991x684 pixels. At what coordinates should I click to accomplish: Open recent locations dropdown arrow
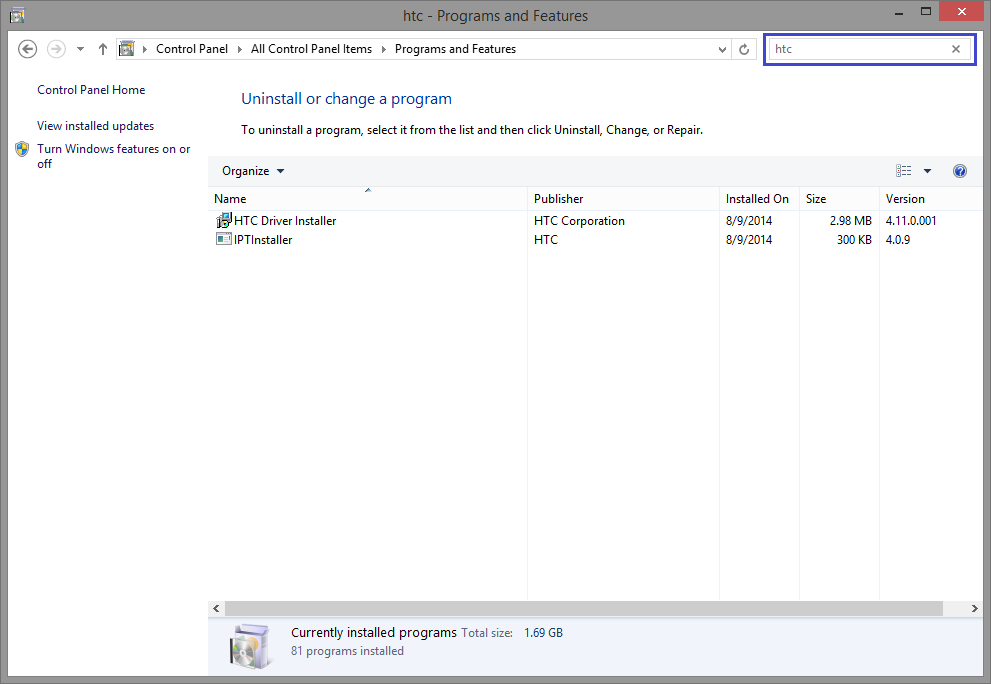pos(80,49)
